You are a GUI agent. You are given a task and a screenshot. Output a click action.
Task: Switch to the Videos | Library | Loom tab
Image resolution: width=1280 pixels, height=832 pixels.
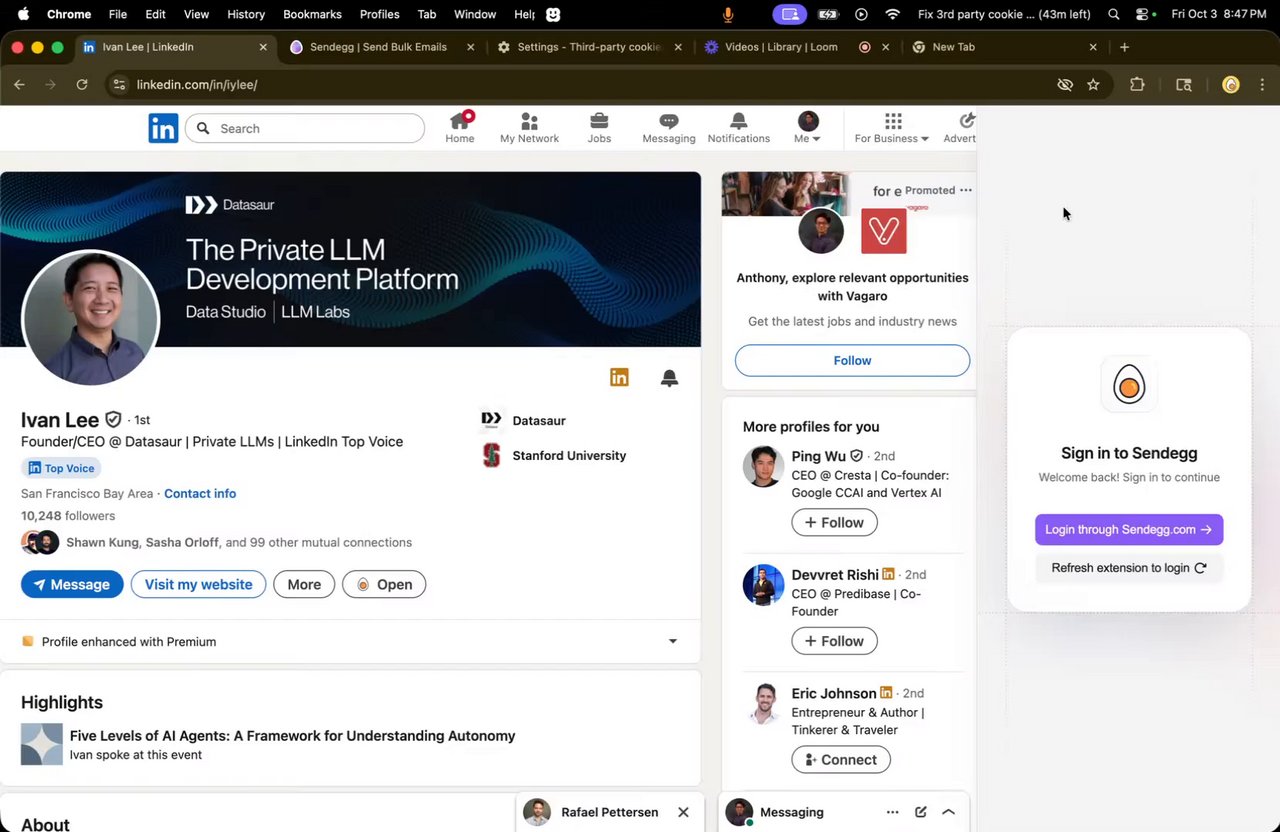pyautogui.click(x=781, y=47)
